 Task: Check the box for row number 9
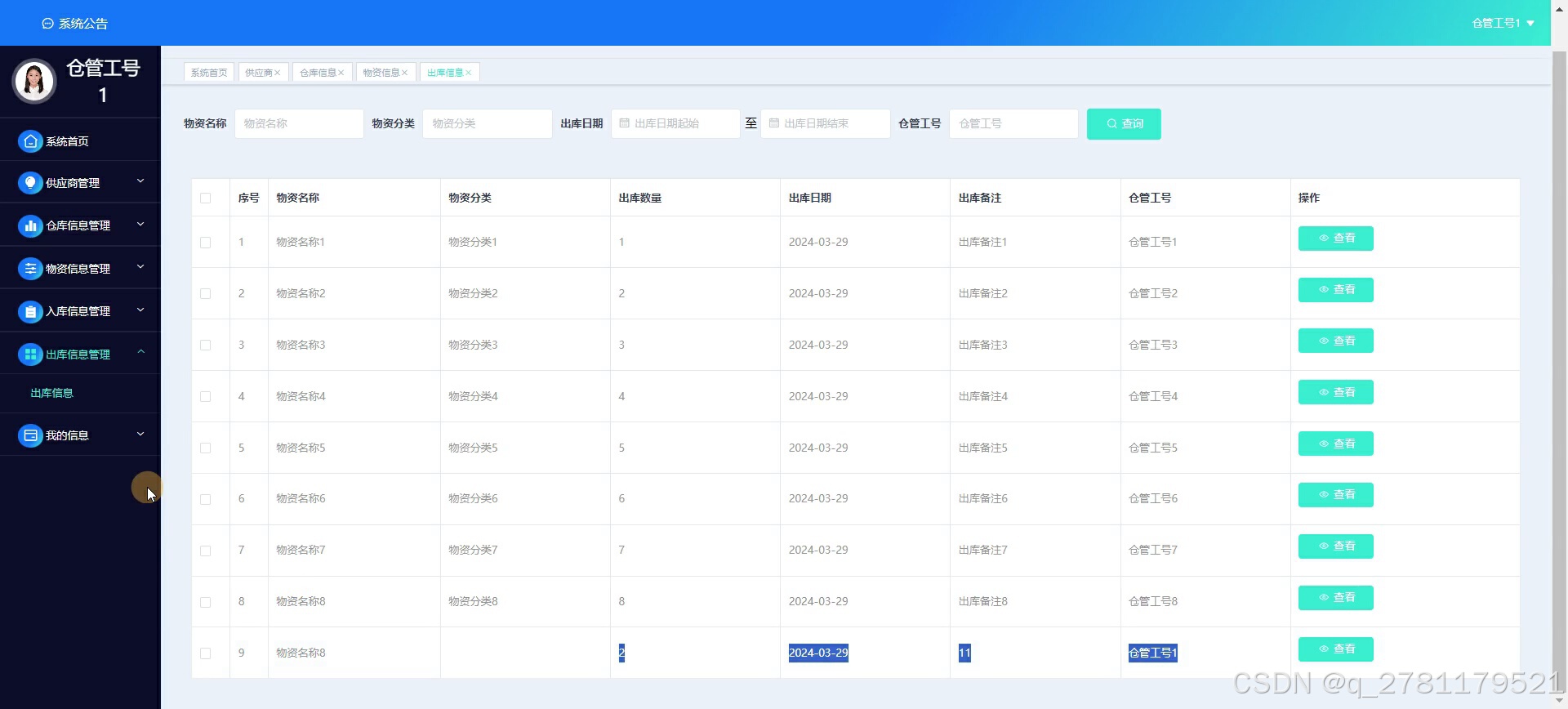205,653
